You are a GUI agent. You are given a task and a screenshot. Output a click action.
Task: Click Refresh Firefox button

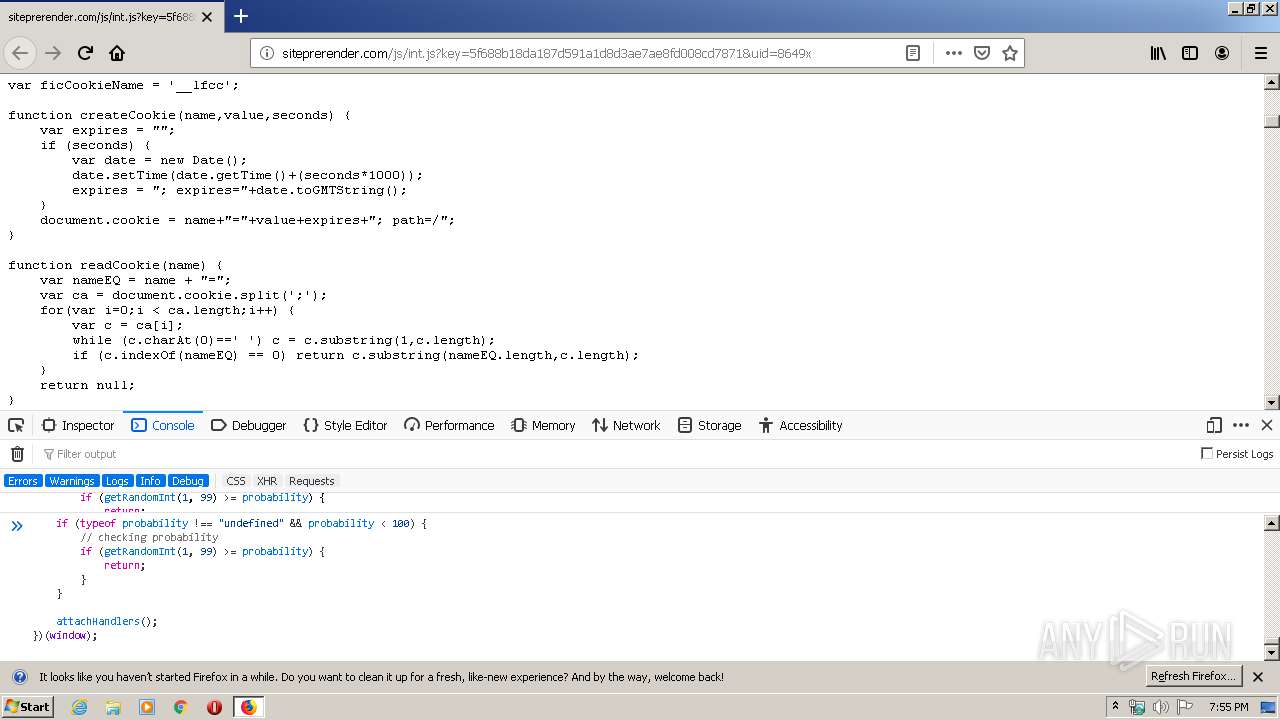click(x=1193, y=677)
